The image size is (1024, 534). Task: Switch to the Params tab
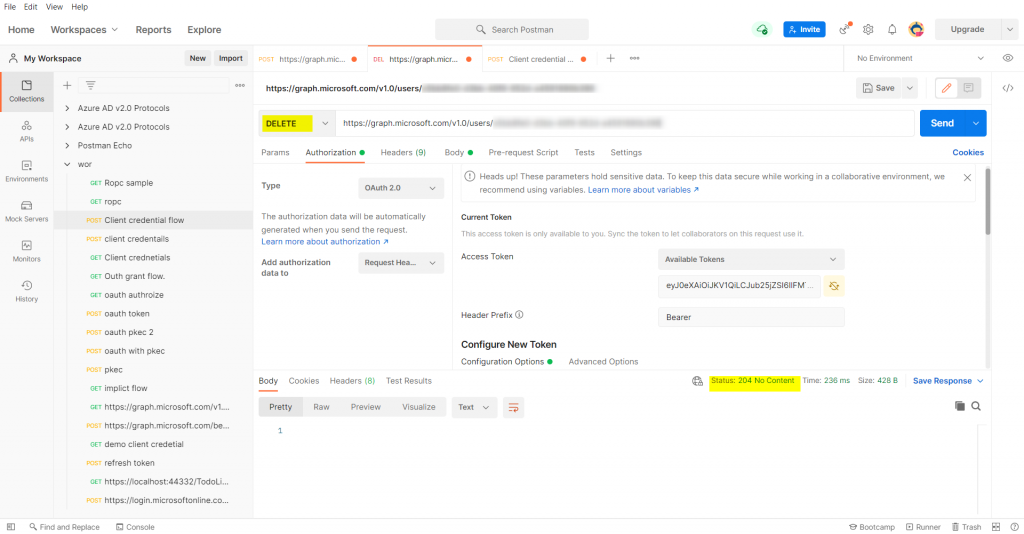(275, 152)
